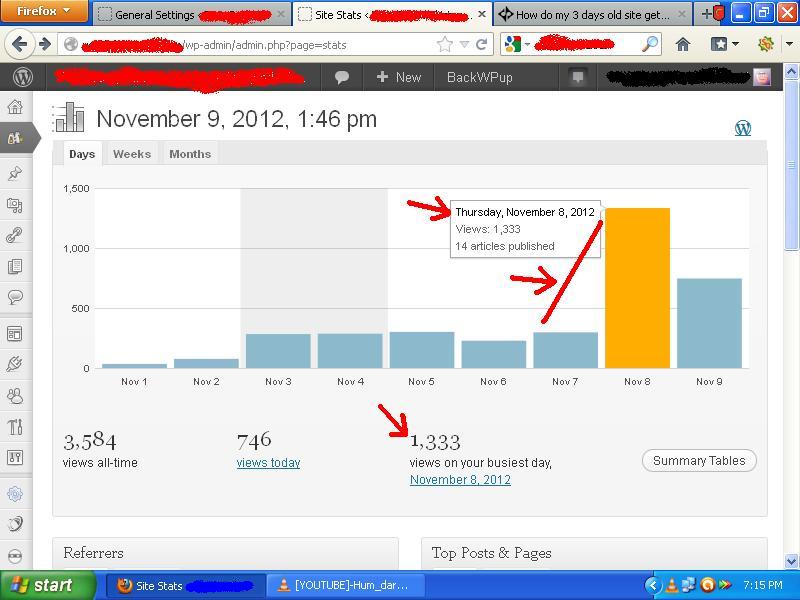
Task: Open the Comments speech bubble sidebar icon
Action: (x=15, y=297)
